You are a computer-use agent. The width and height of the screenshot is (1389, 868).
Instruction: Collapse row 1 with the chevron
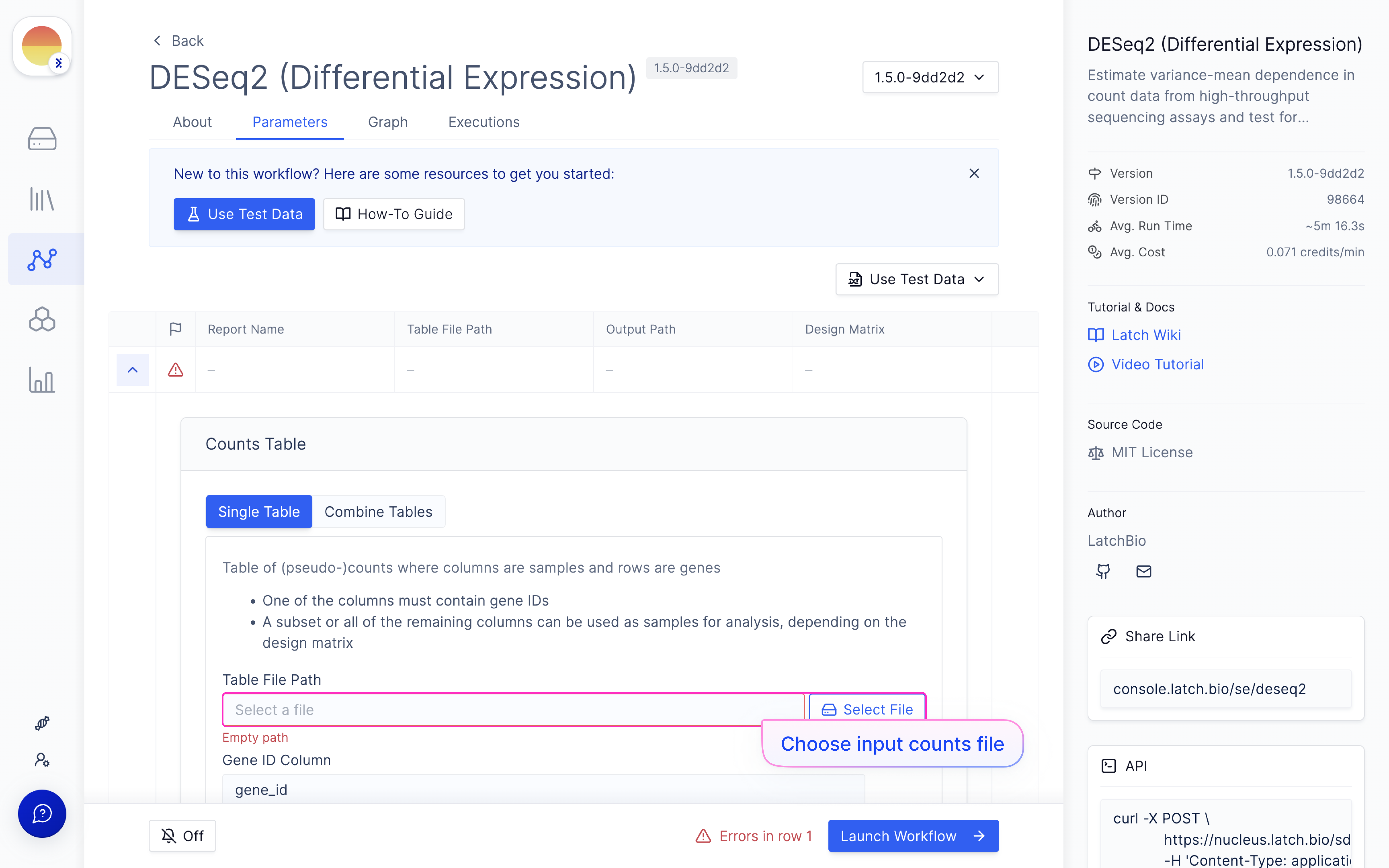133,370
